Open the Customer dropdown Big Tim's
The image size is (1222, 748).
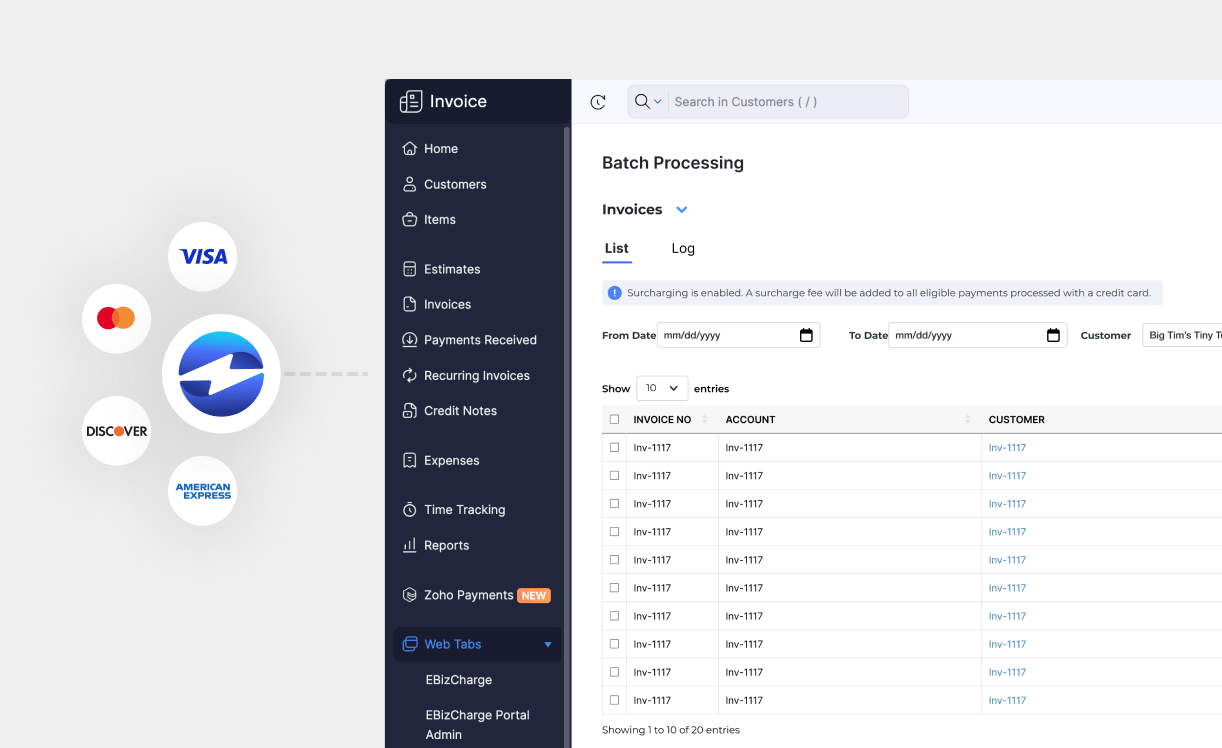coord(1182,335)
